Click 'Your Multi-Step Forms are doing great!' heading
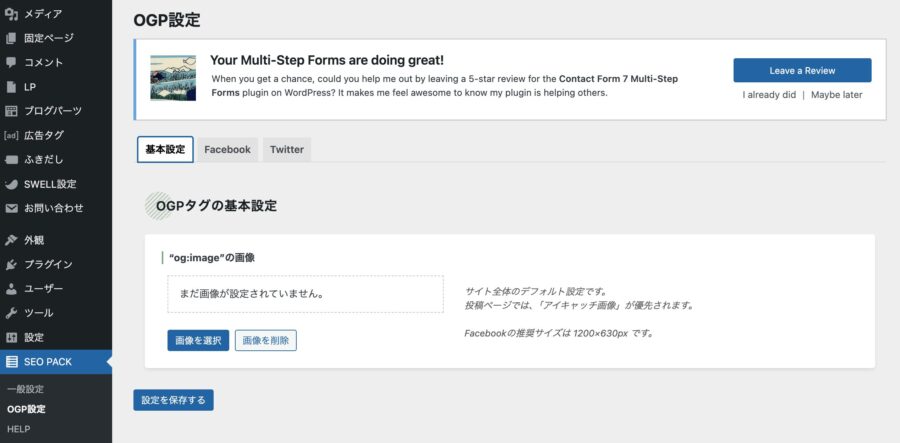The image size is (900, 443). point(327,60)
